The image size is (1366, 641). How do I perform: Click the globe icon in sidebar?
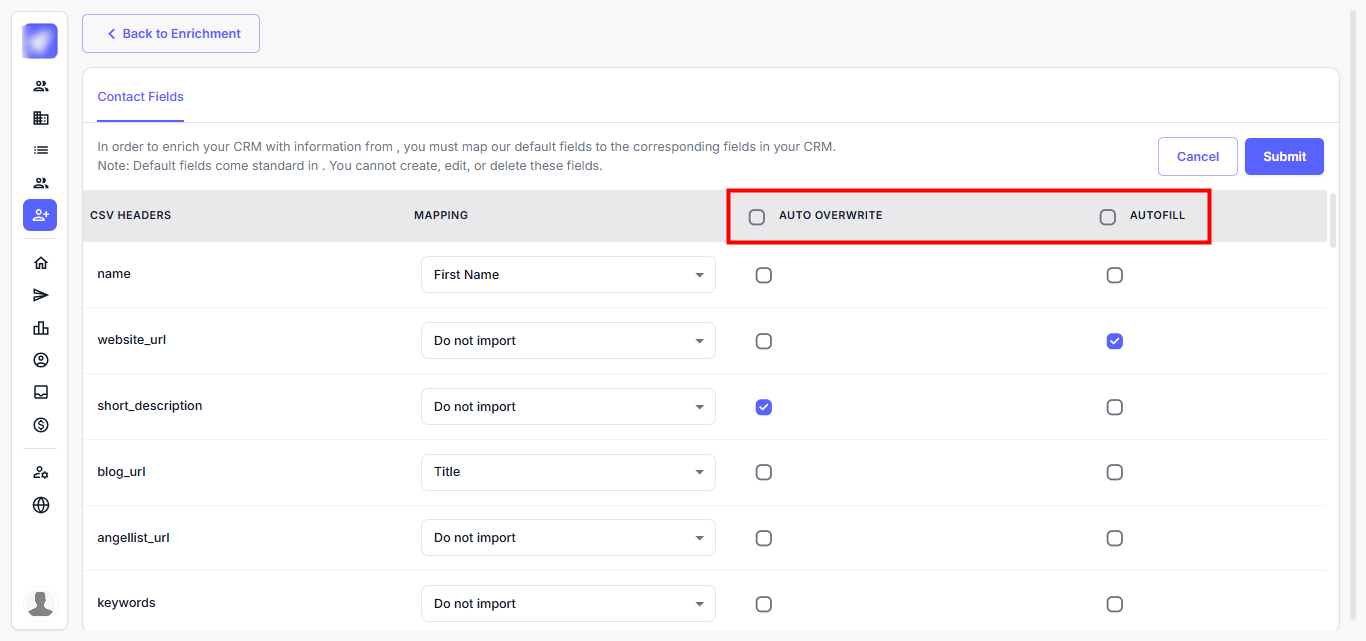point(40,505)
